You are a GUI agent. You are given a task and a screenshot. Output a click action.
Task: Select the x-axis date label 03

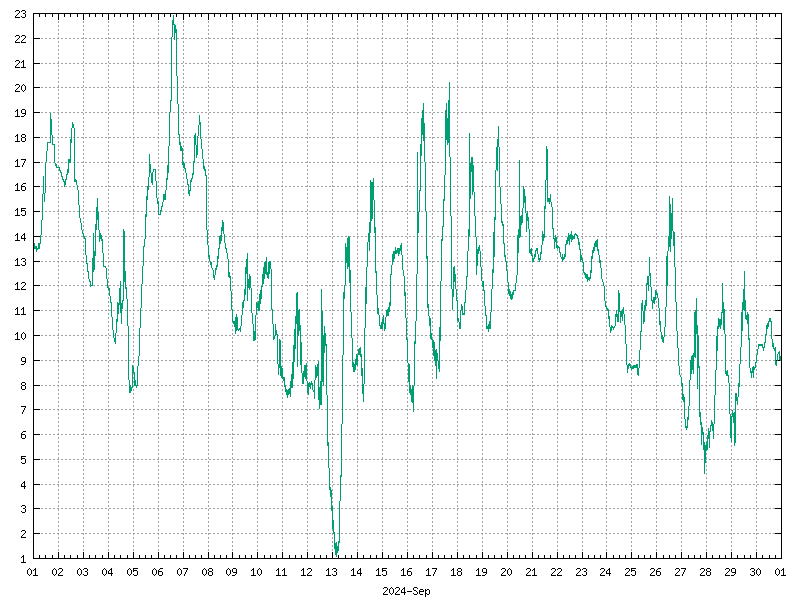(83, 572)
